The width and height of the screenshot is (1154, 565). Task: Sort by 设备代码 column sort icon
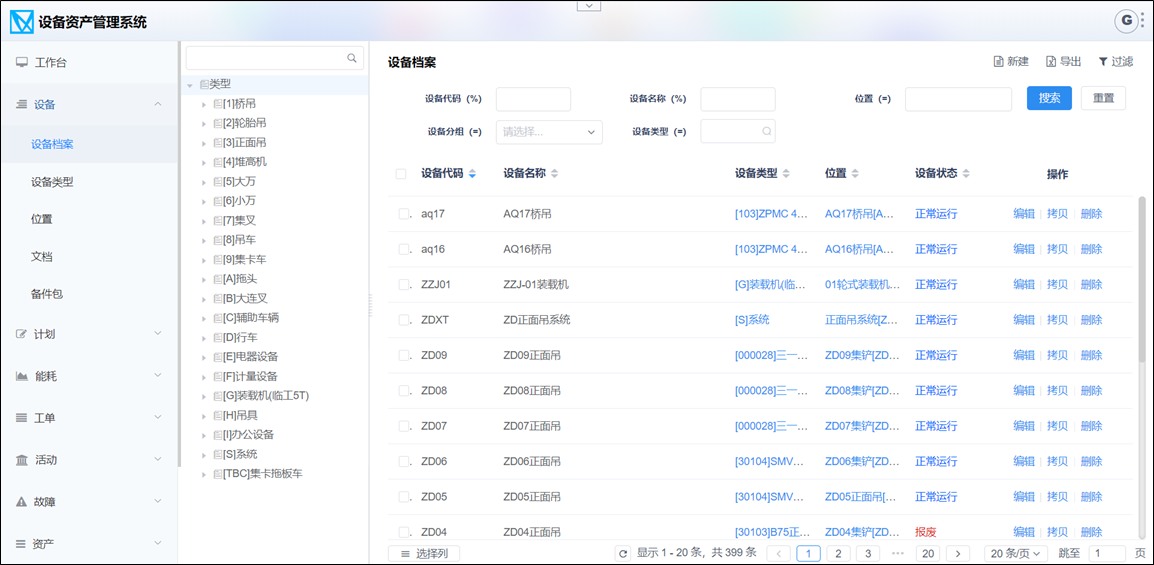point(472,174)
